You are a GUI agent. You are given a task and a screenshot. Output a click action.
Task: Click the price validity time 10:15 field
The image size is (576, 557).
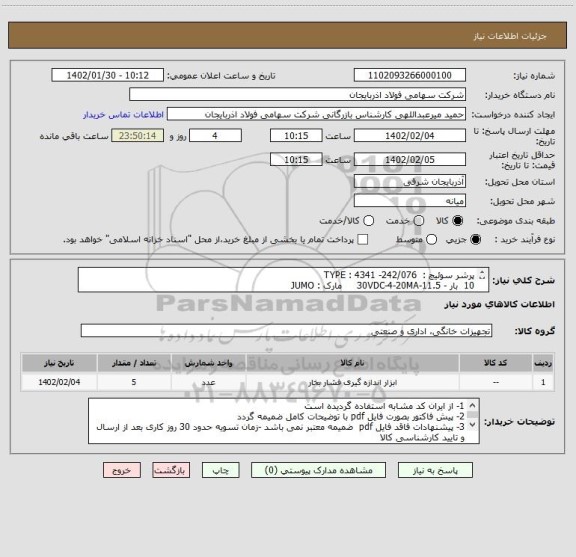point(296,159)
